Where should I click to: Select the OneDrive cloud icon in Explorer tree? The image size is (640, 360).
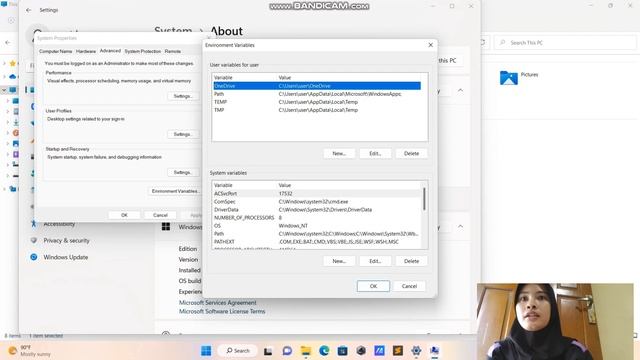(x=13, y=76)
